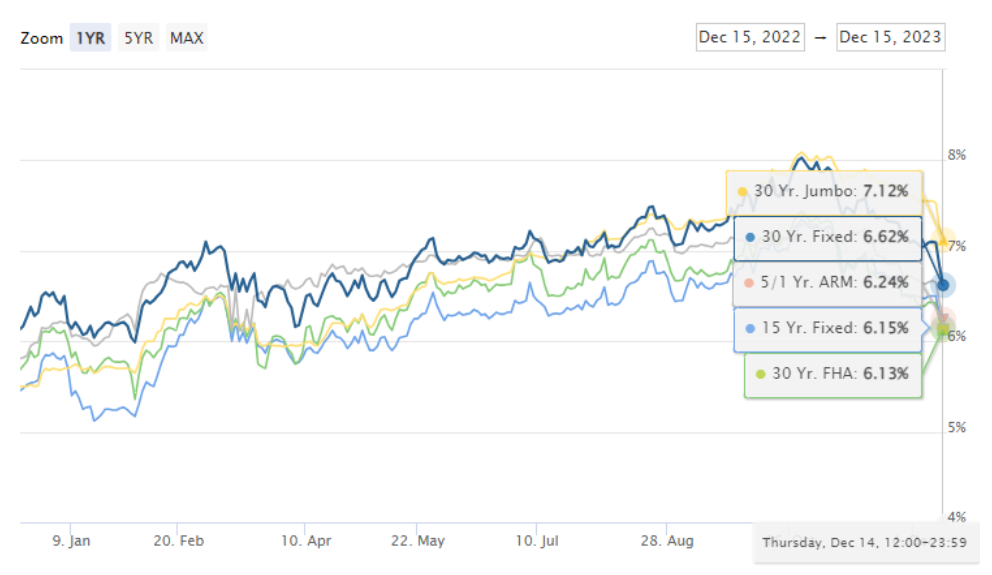Image resolution: width=992 pixels, height=575 pixels.
Task: Click the Thursday, Dec 14 date tooltip
Action: [864, 543]
